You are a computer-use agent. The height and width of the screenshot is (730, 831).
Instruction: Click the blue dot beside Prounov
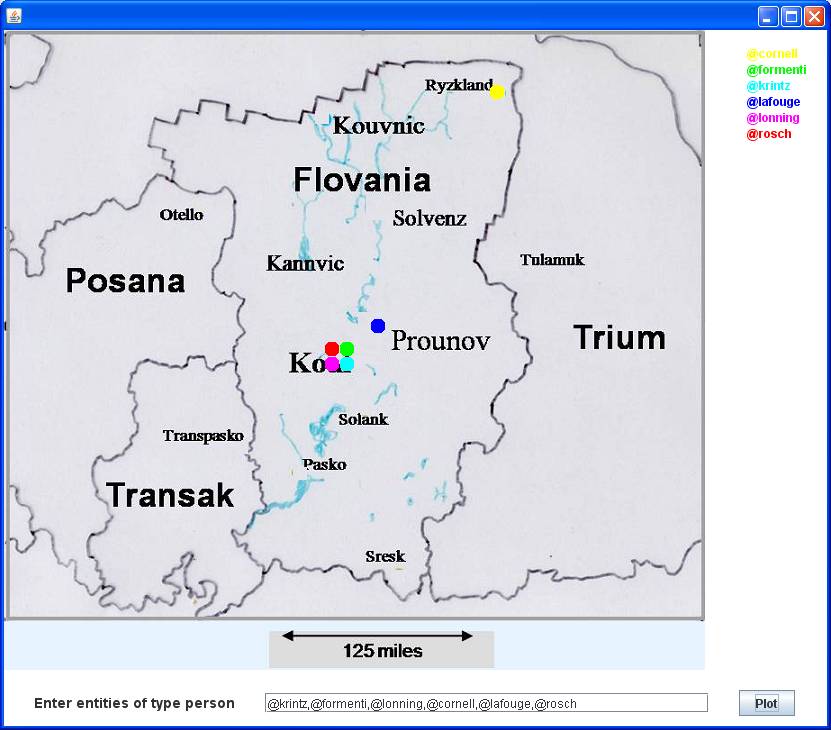pyautogui.click(x=378, y=326)
